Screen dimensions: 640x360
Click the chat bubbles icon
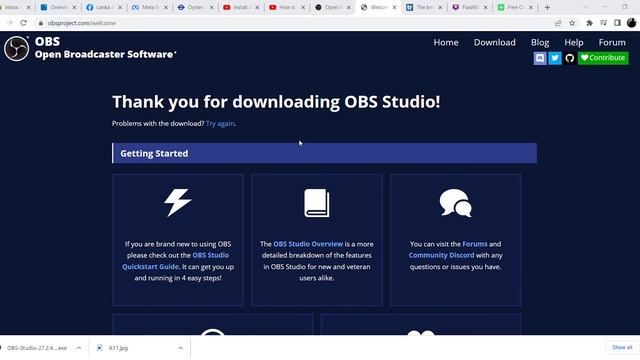pyautogui.click(x=456, y=203)
